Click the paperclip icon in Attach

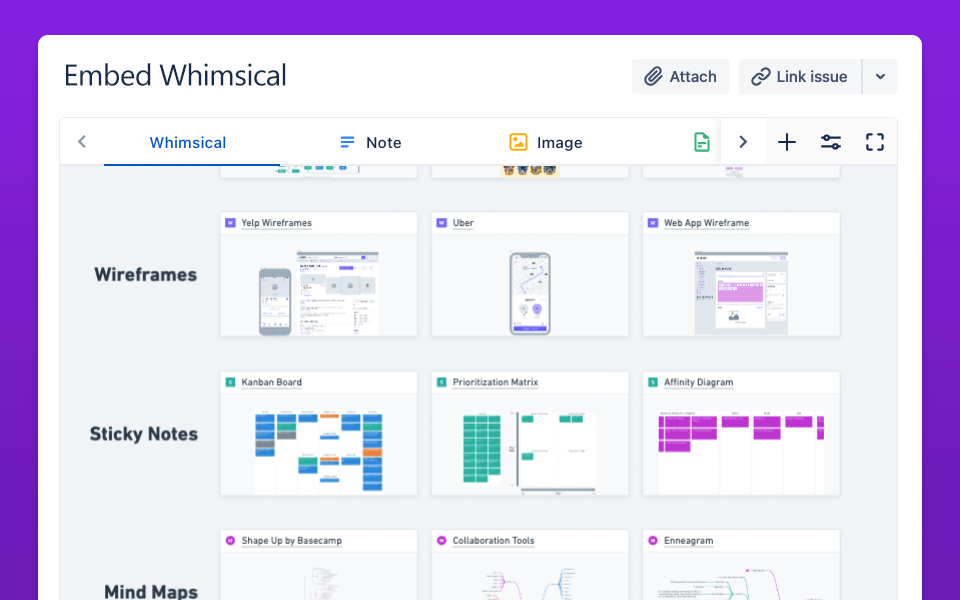point(653,77)
